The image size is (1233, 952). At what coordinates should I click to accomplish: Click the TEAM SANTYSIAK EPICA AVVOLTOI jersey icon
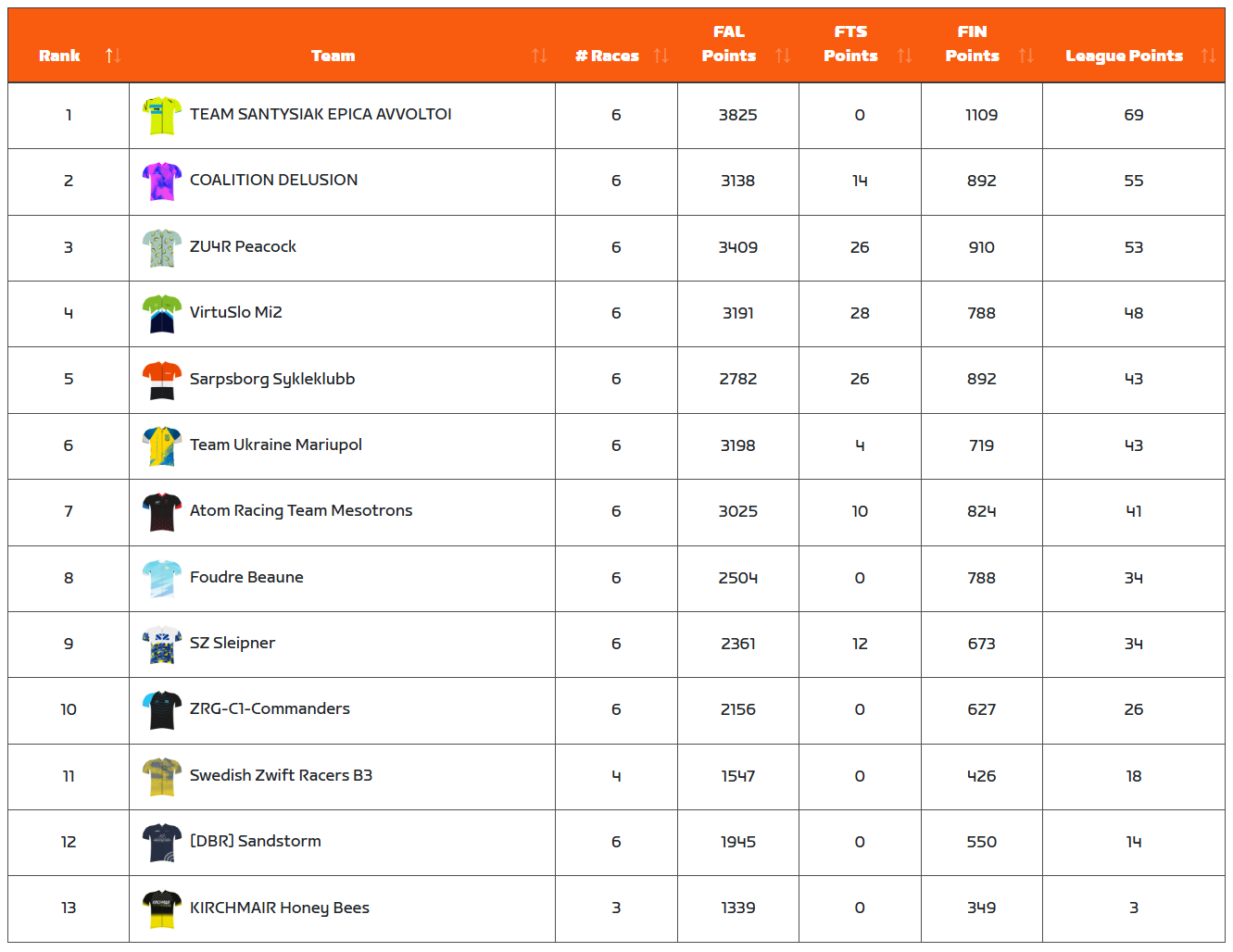(x=162, y=116)
